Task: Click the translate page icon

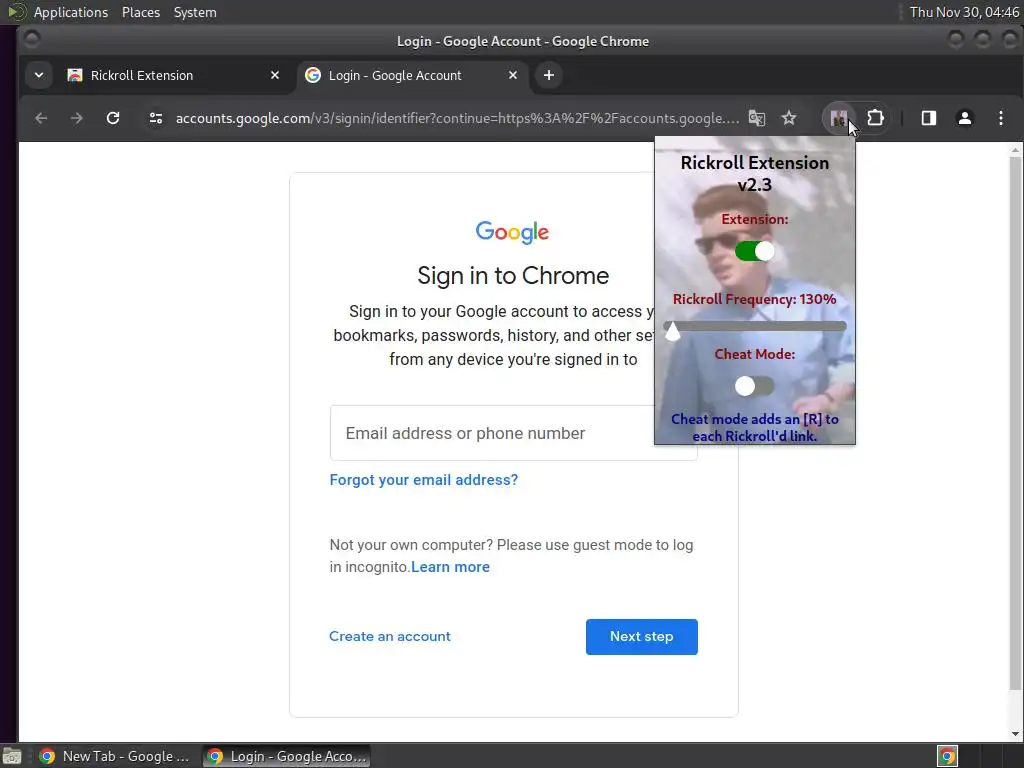Action: (757, 118)
